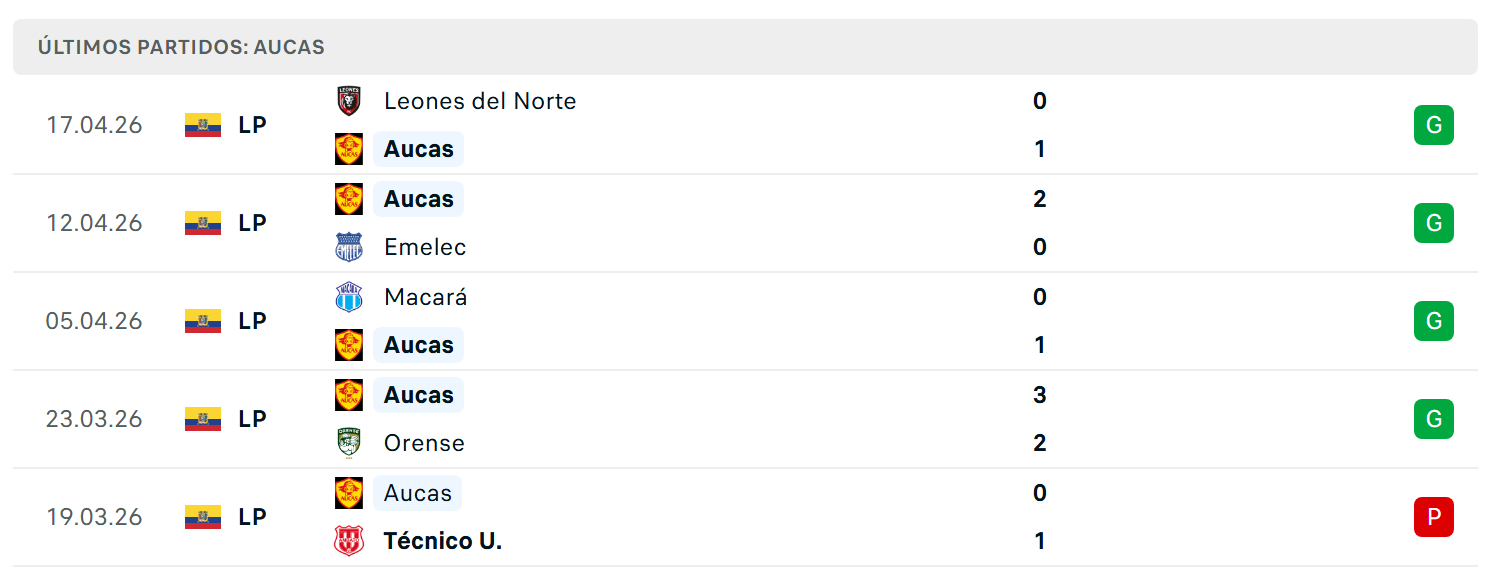Click Aucas logo in 17.04.26 match
1494x581 pixels.
click(x=348, y=149)
